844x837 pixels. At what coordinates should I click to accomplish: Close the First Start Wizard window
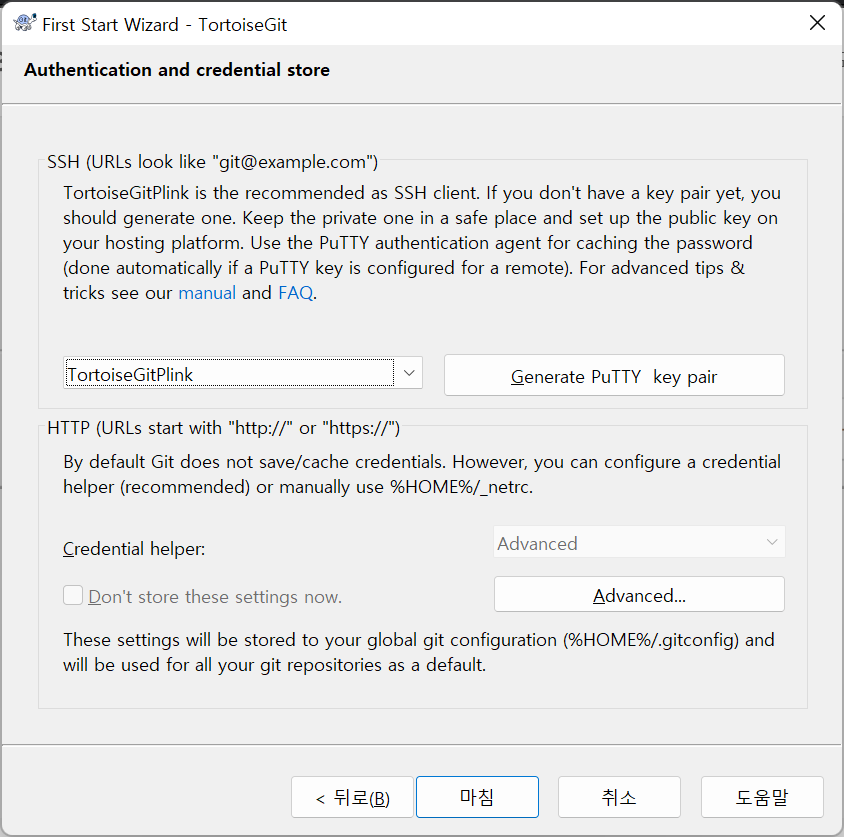tap(817, 23)
